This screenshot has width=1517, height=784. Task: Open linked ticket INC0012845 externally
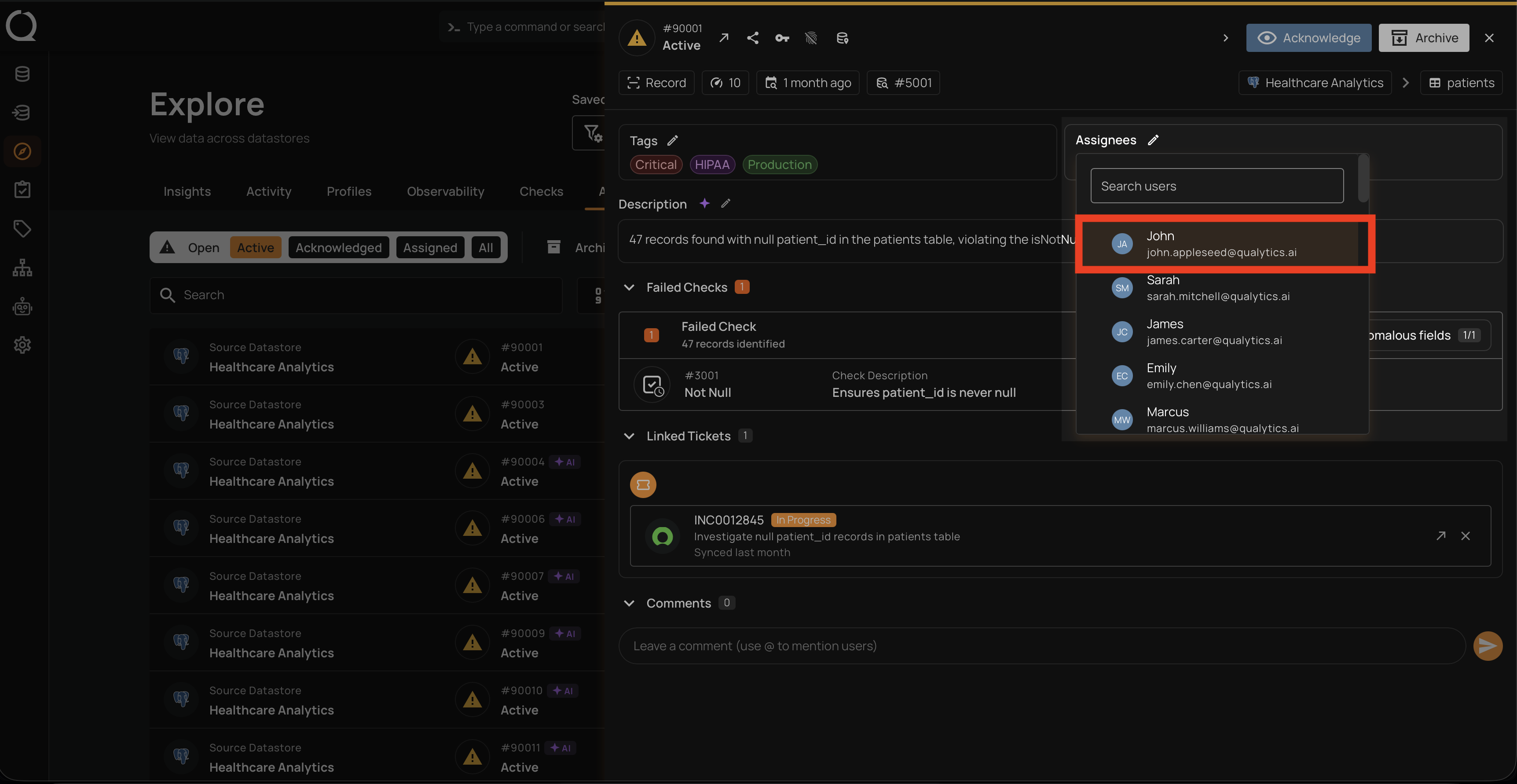[x=1440, y=535]
